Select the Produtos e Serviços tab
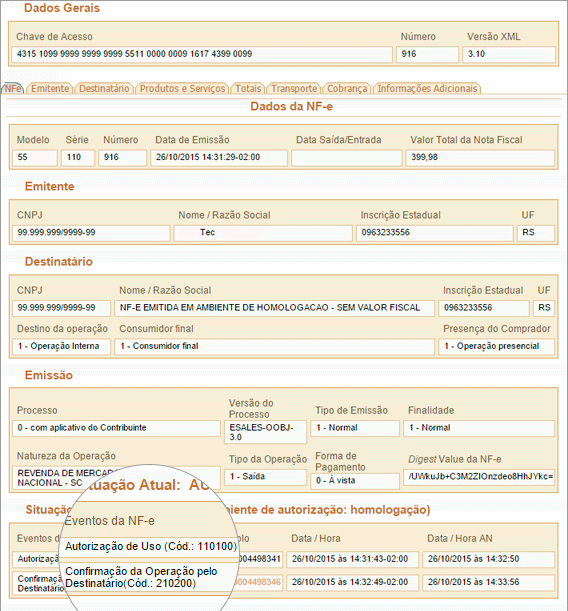 (x=182, y=88)
